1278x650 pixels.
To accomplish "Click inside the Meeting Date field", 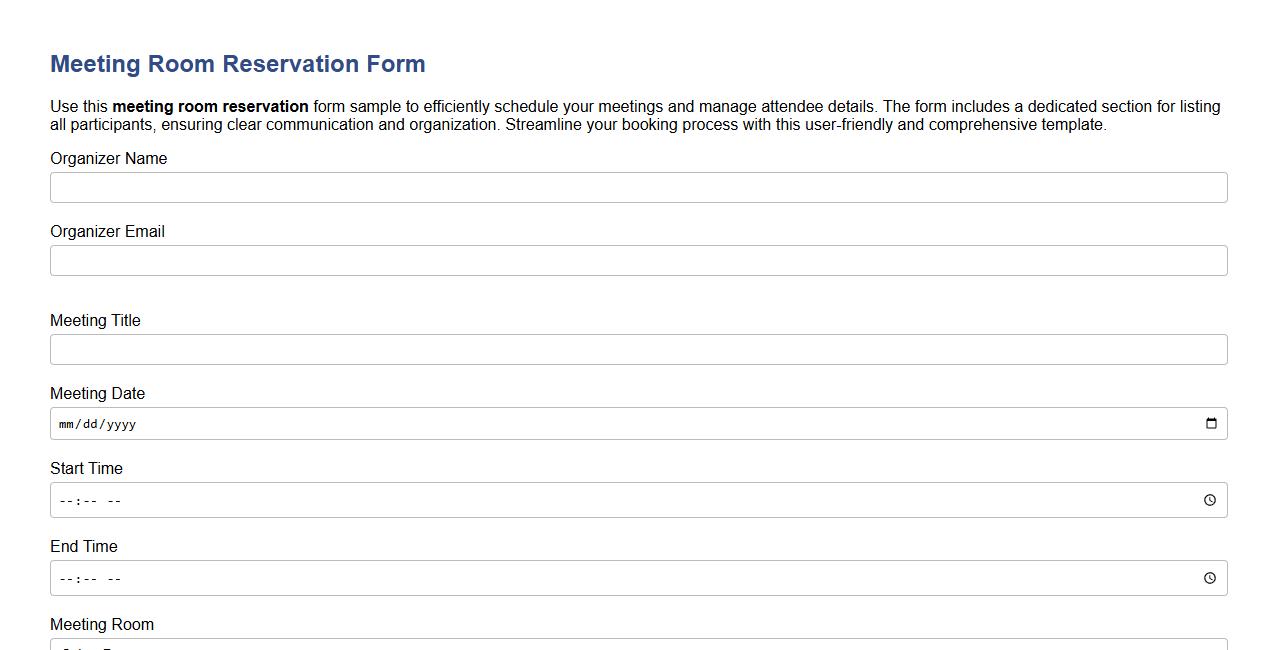I will [x=400, y=423].
